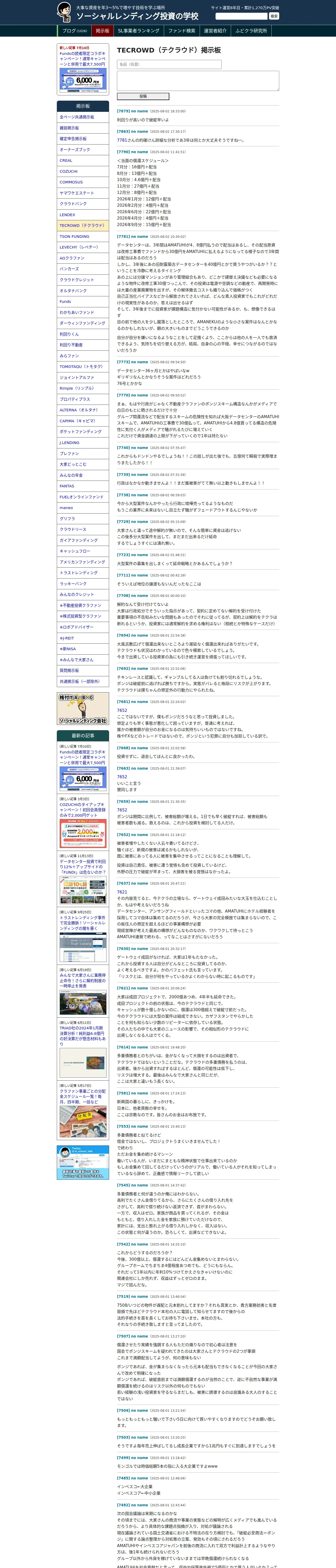336x1568 pixels.
Task: Open ラッキーバンク board link
Action: tap(83, 584)
